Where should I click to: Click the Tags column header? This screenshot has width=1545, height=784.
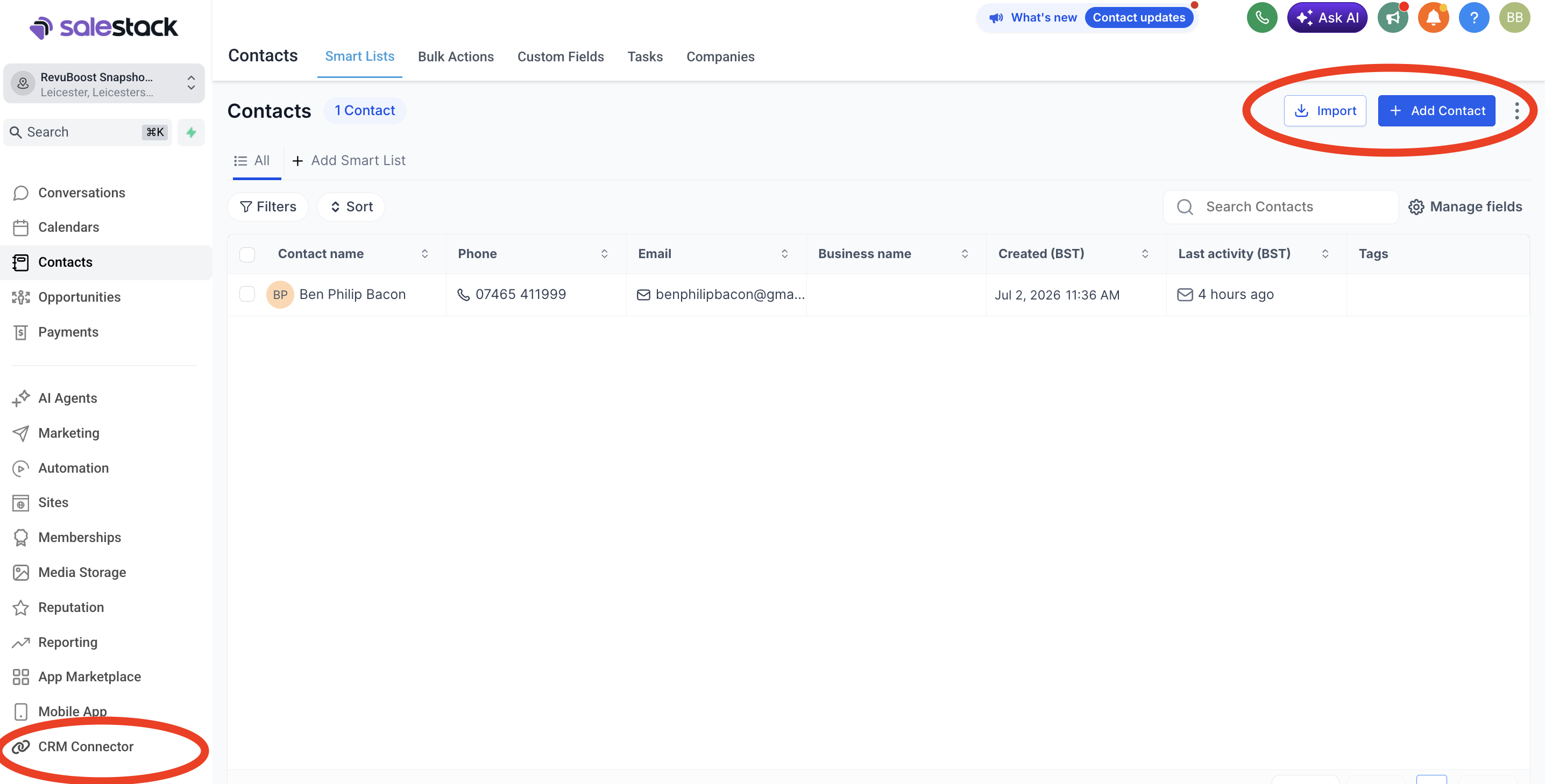click(1373, 254)
